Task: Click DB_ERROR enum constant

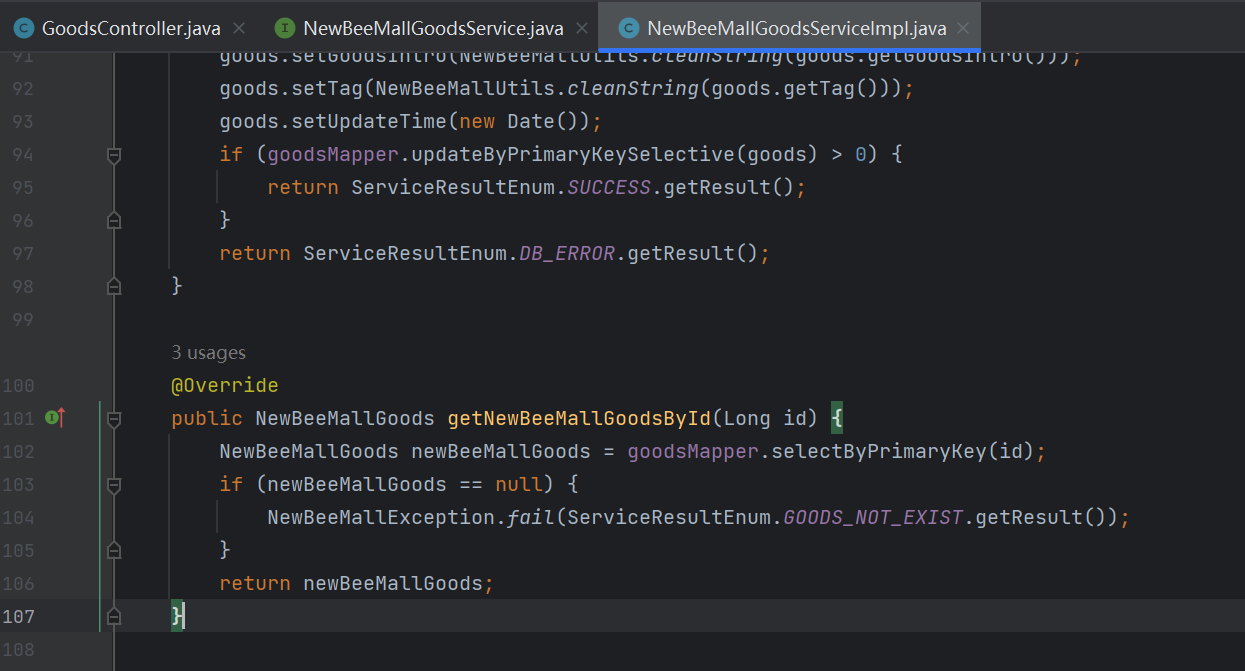Action: (567, 253)
